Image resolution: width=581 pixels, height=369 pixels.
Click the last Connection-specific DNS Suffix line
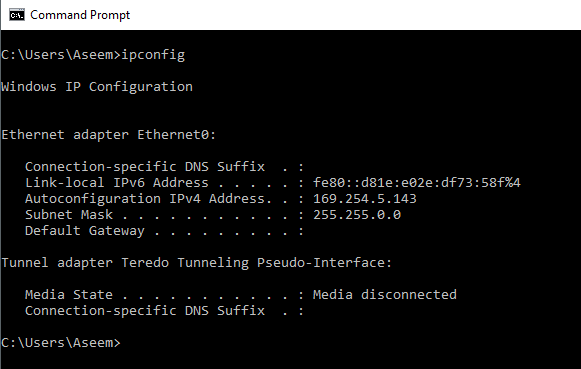[x=165, y=311]
